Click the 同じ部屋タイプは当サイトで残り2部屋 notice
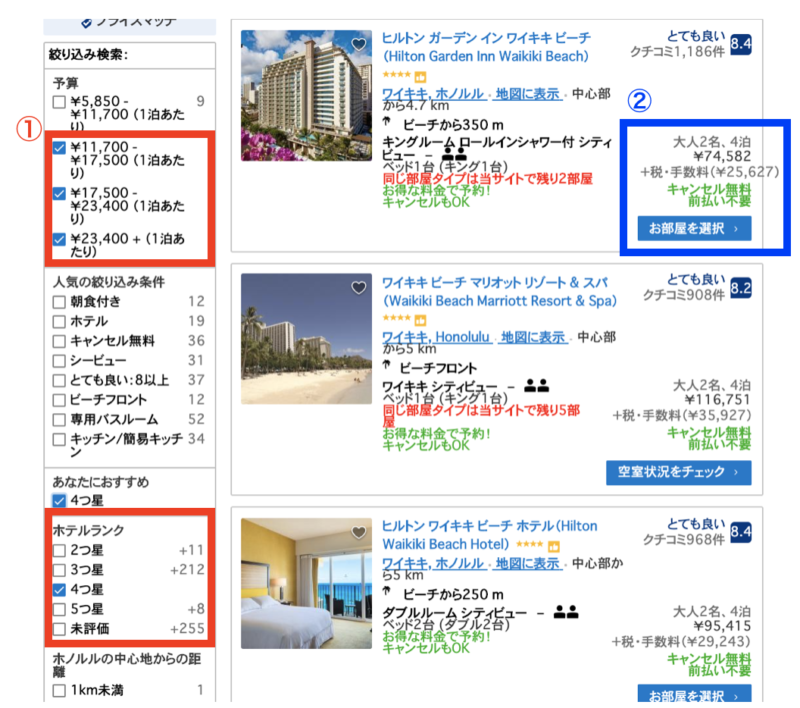The height and width of the screenshot is (708, 800). pyautogui.click(x=488, y=179)
